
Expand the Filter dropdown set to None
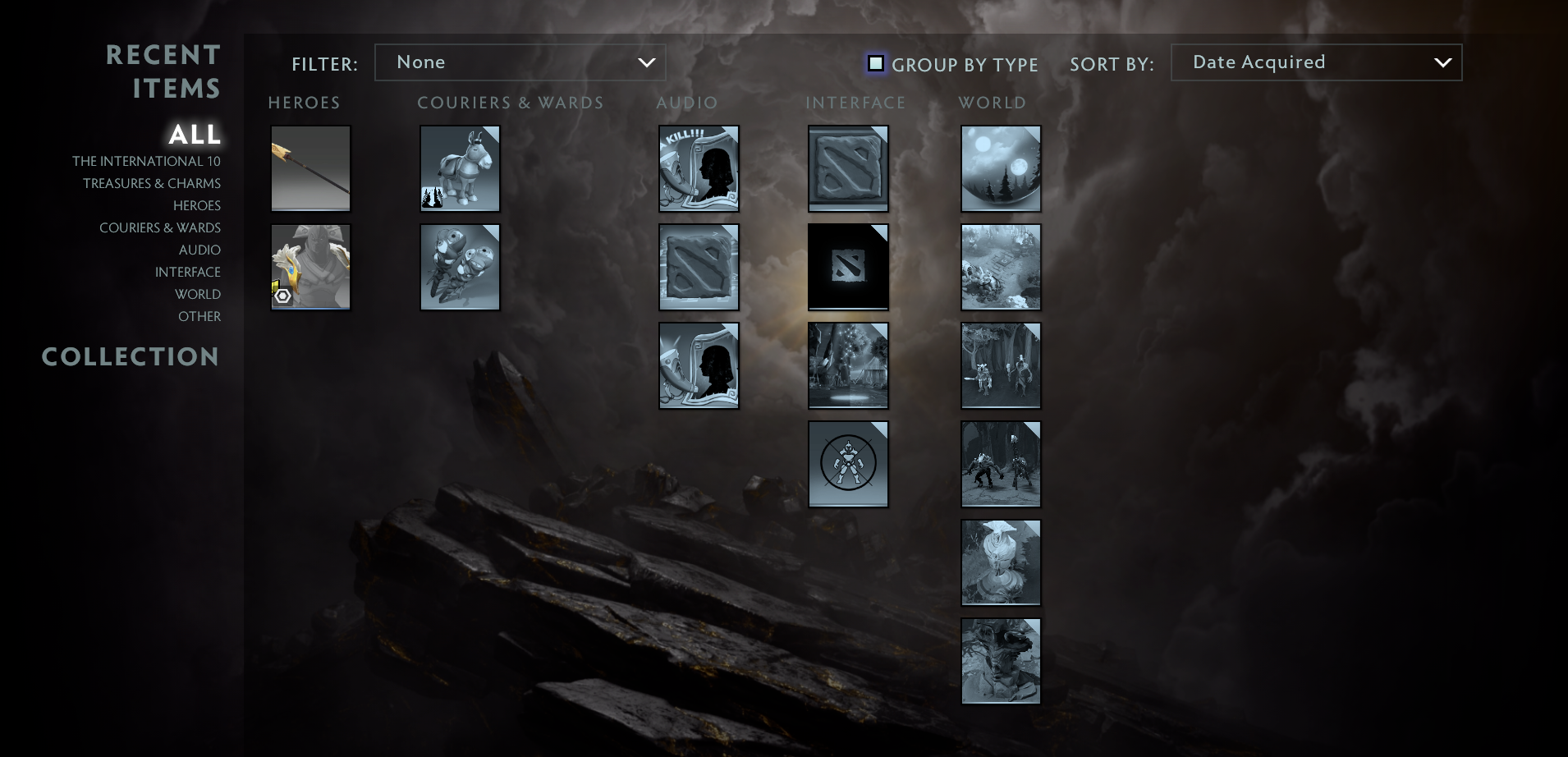(520, 62)
